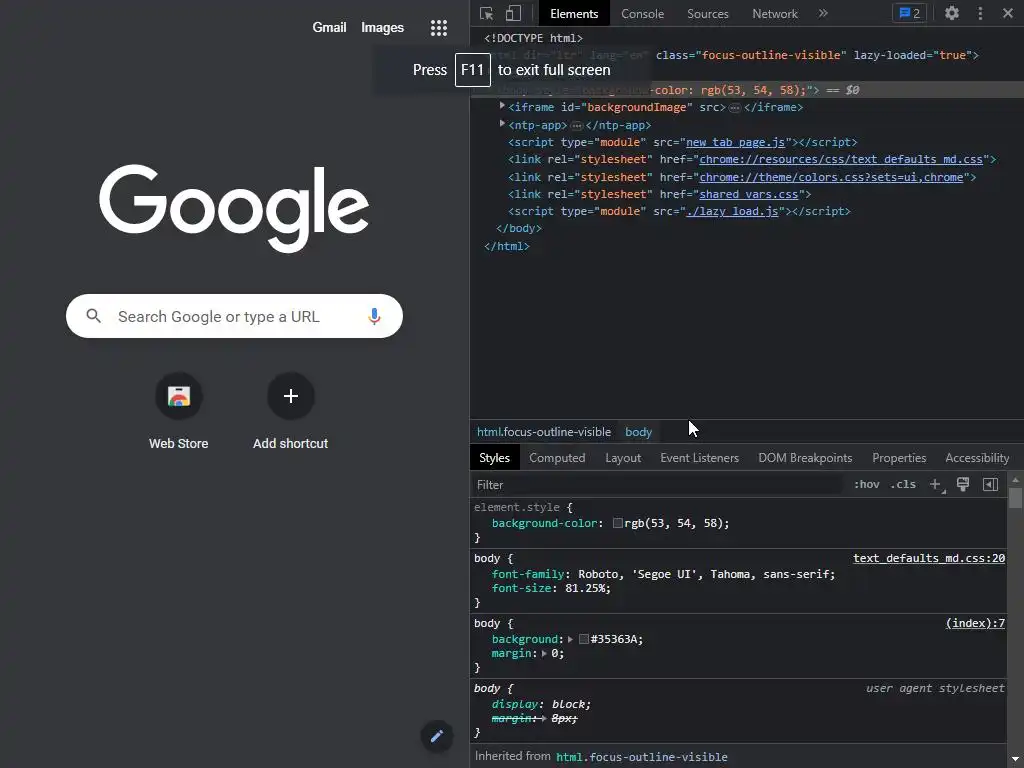This screenshot has width=1024, height=768.
Task: Open the (index):7 source link
Action: [x=975, y=623]
